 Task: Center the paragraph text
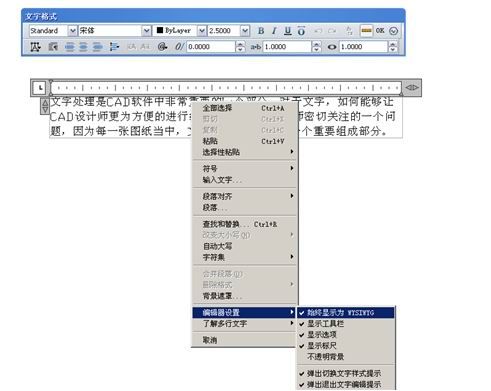click(83, 47)
